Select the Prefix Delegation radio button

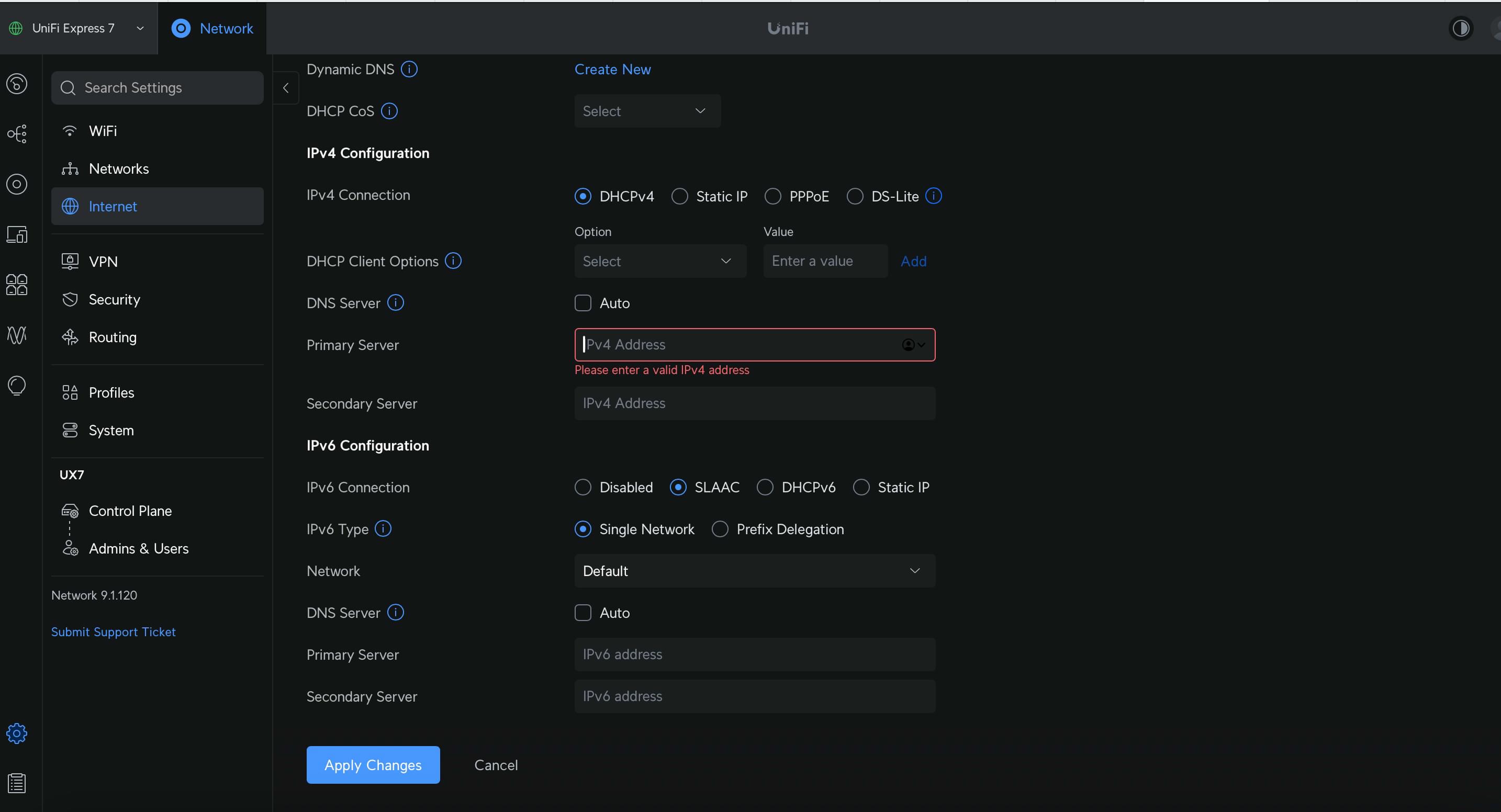[720, 529]
